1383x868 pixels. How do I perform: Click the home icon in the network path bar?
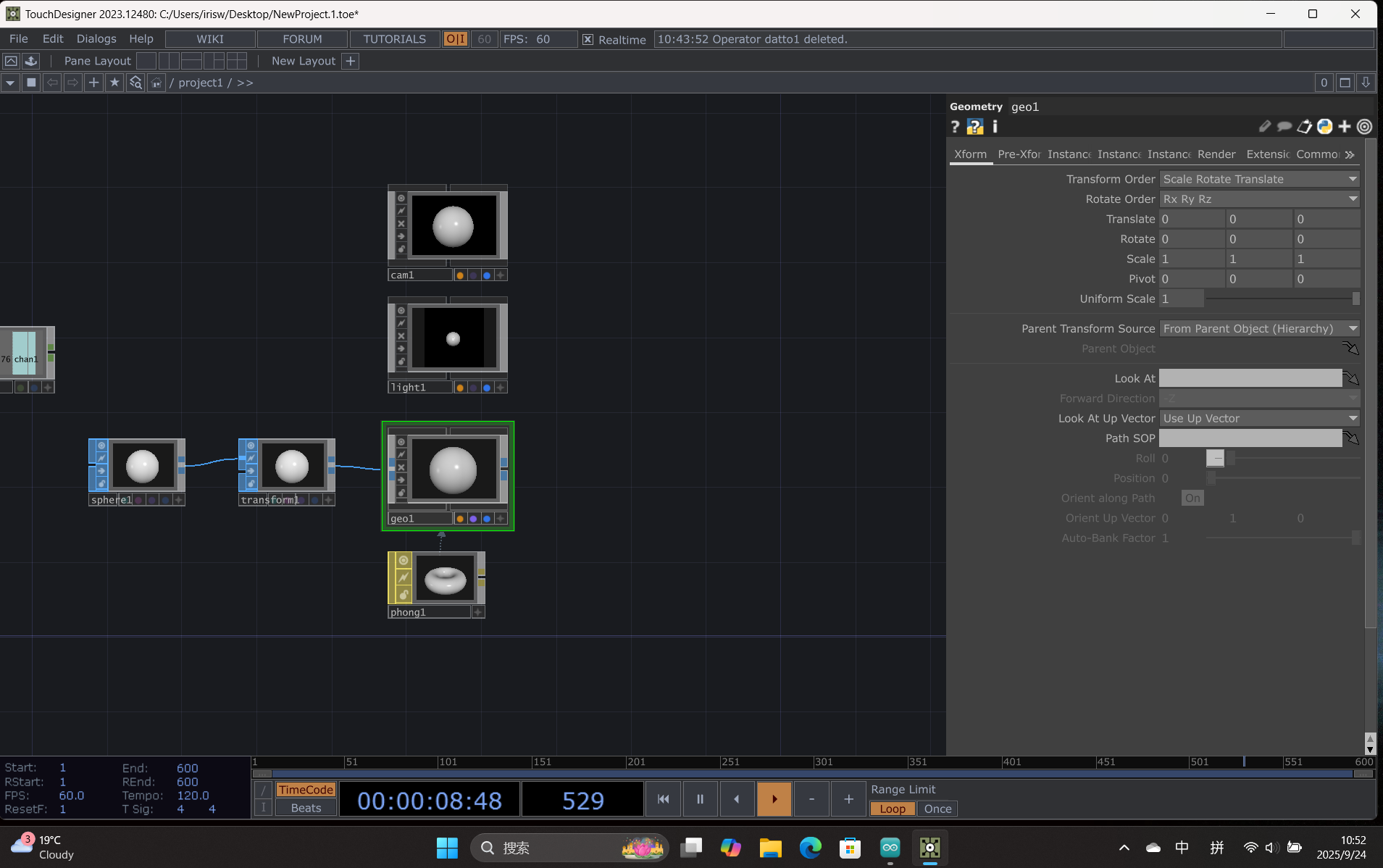pyautogui.click(x=156, y=82)
